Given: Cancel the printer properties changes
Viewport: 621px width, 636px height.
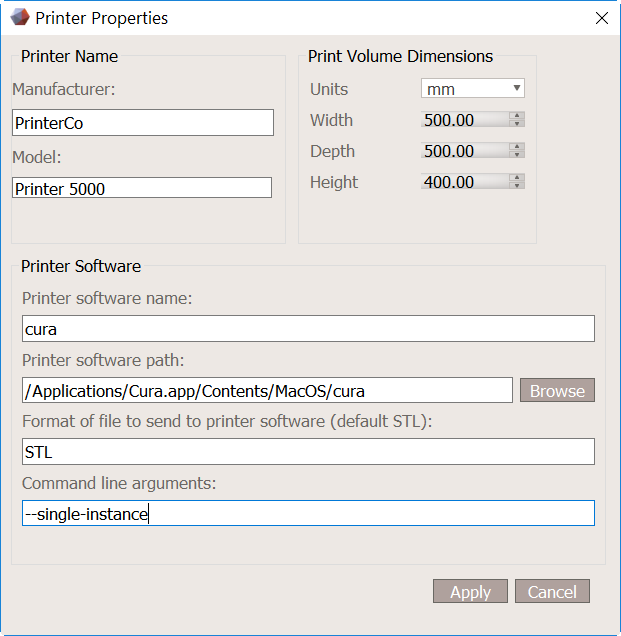Looking at the screenshot, I should pyautogui.click(x=552, y=592).
